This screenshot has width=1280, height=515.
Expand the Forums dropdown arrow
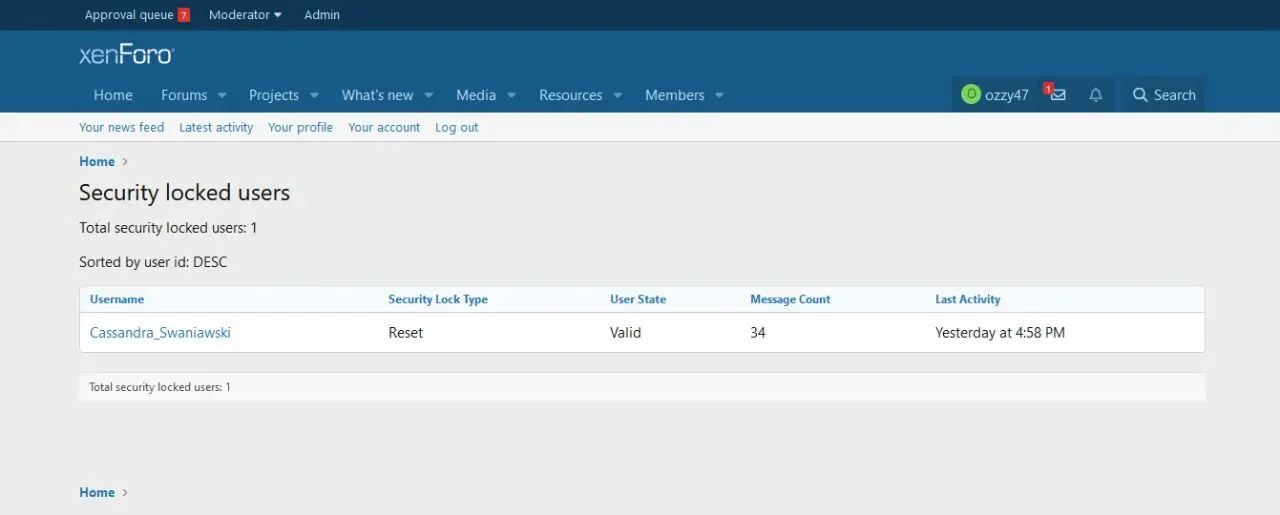point(222,96)
